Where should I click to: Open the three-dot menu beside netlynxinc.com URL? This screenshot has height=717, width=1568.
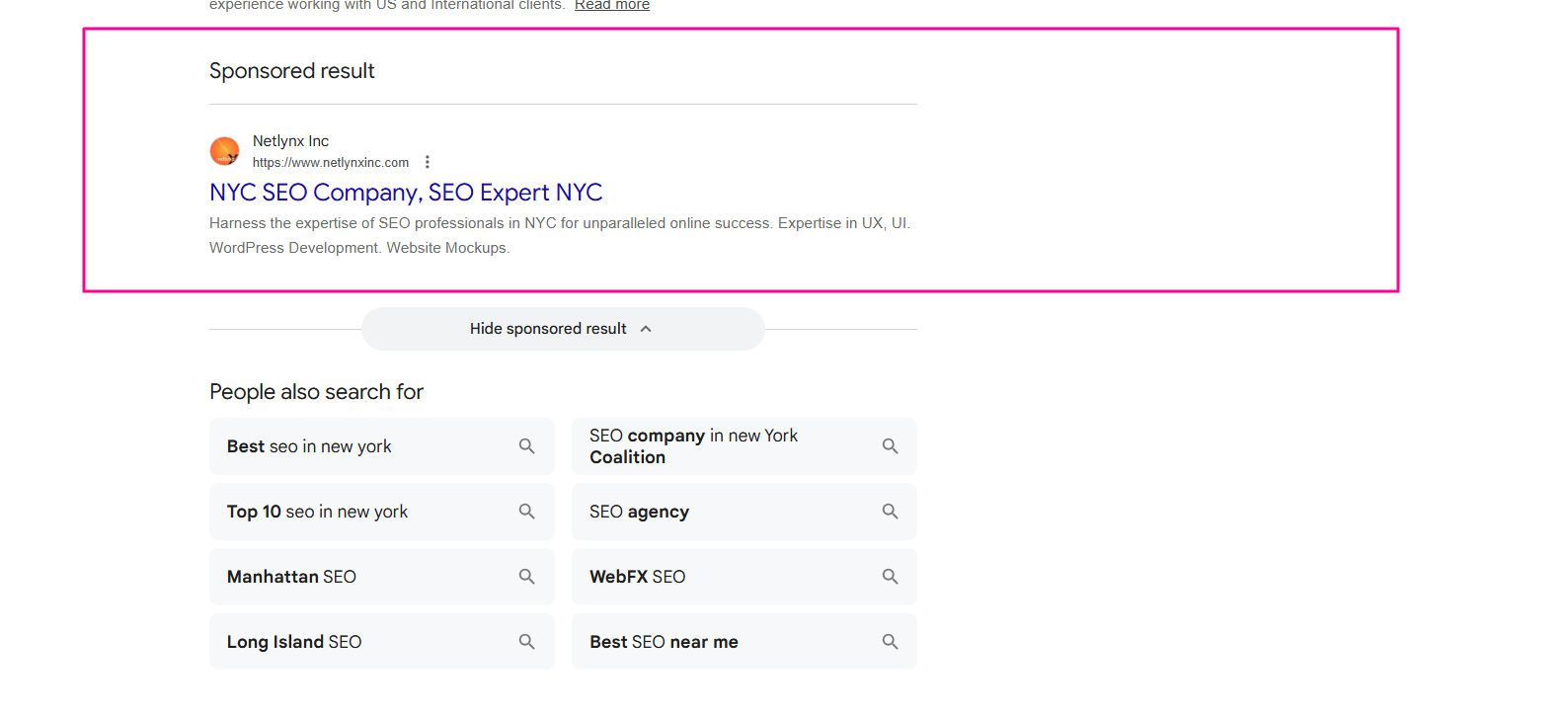[x=428, y=162]
